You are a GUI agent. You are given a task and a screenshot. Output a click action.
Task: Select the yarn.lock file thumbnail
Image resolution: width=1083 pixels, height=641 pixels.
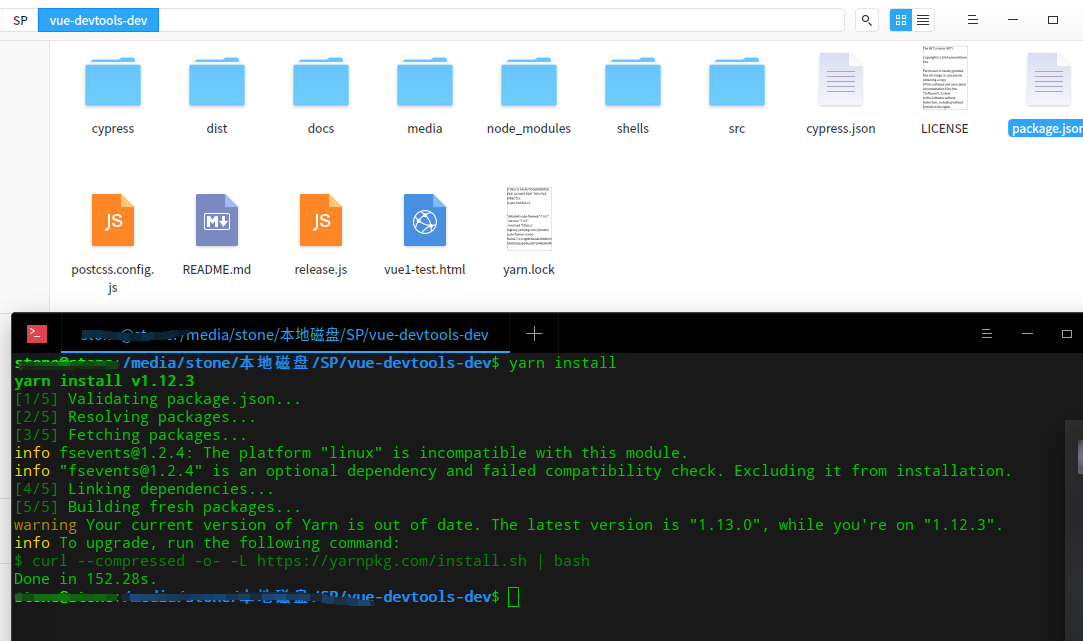click(529, 218)
